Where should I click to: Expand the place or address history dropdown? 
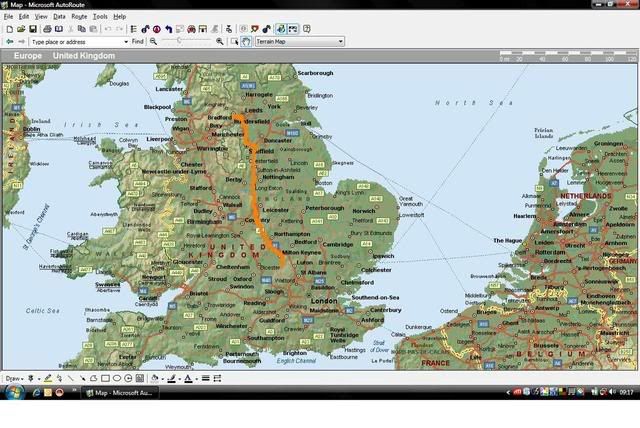[126, 42]
